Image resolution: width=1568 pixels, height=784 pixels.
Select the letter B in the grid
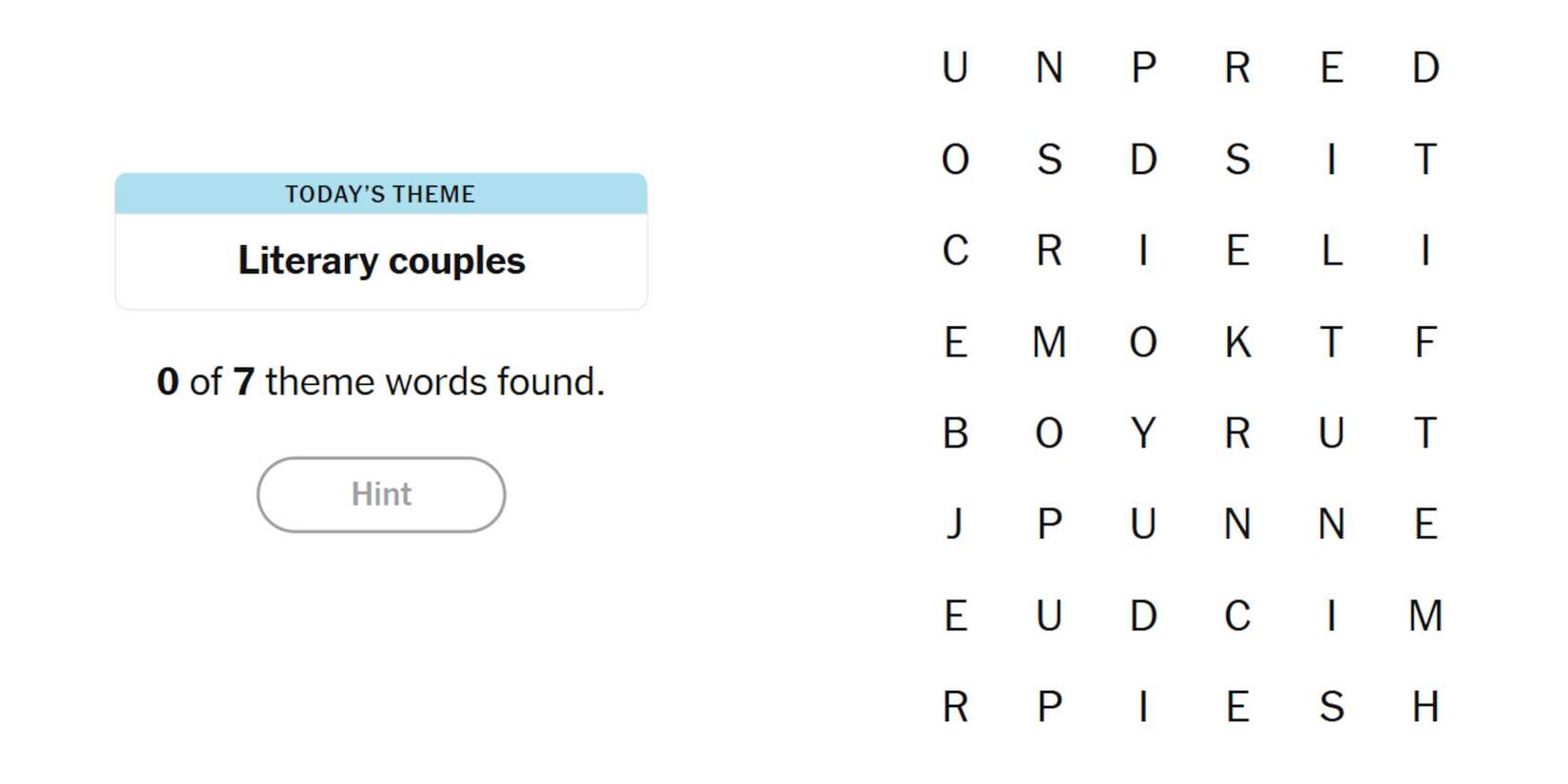(x=955, y=433)
